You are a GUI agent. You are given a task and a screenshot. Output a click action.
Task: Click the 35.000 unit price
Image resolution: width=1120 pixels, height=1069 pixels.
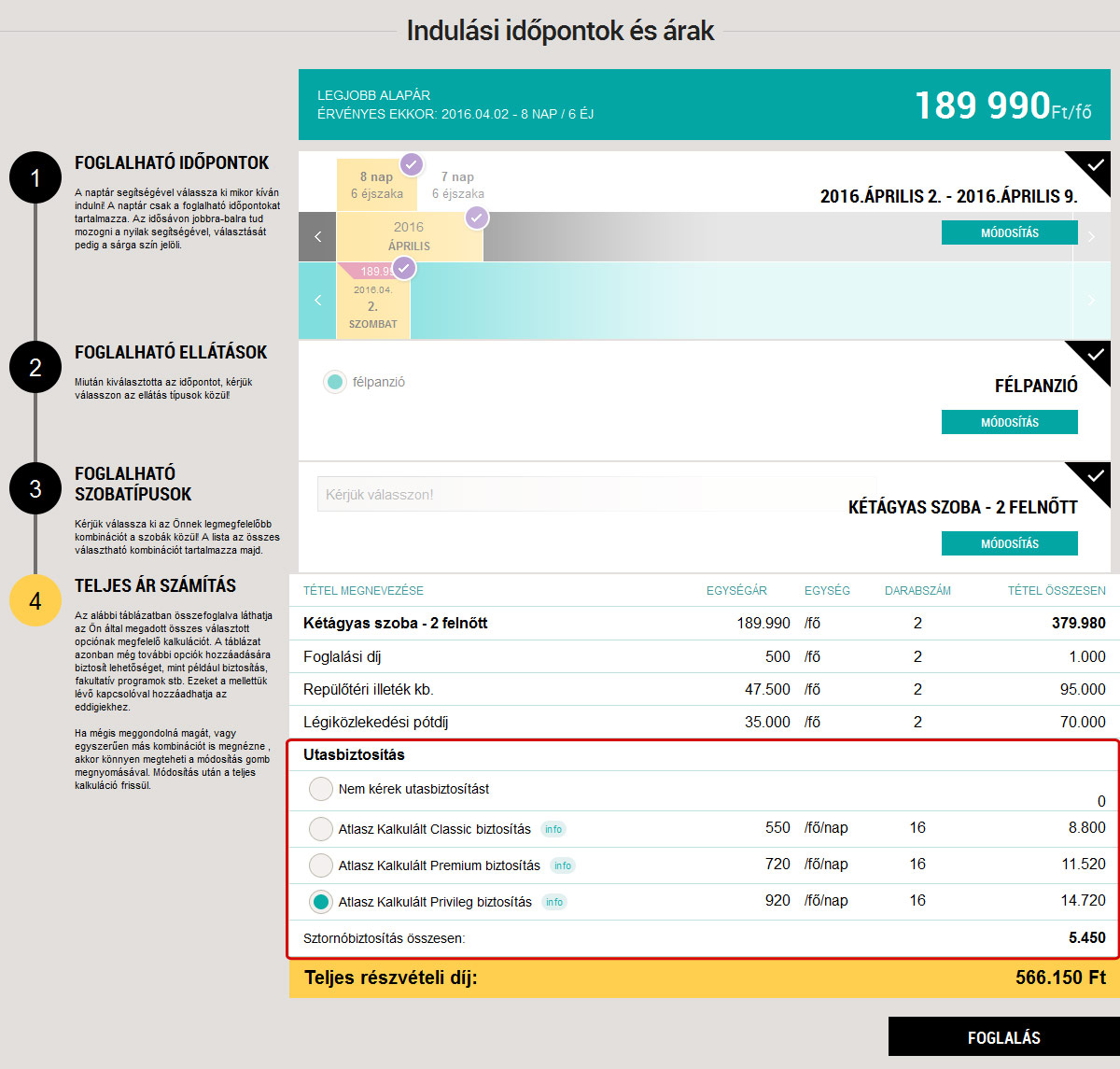[x=767, y=722]
